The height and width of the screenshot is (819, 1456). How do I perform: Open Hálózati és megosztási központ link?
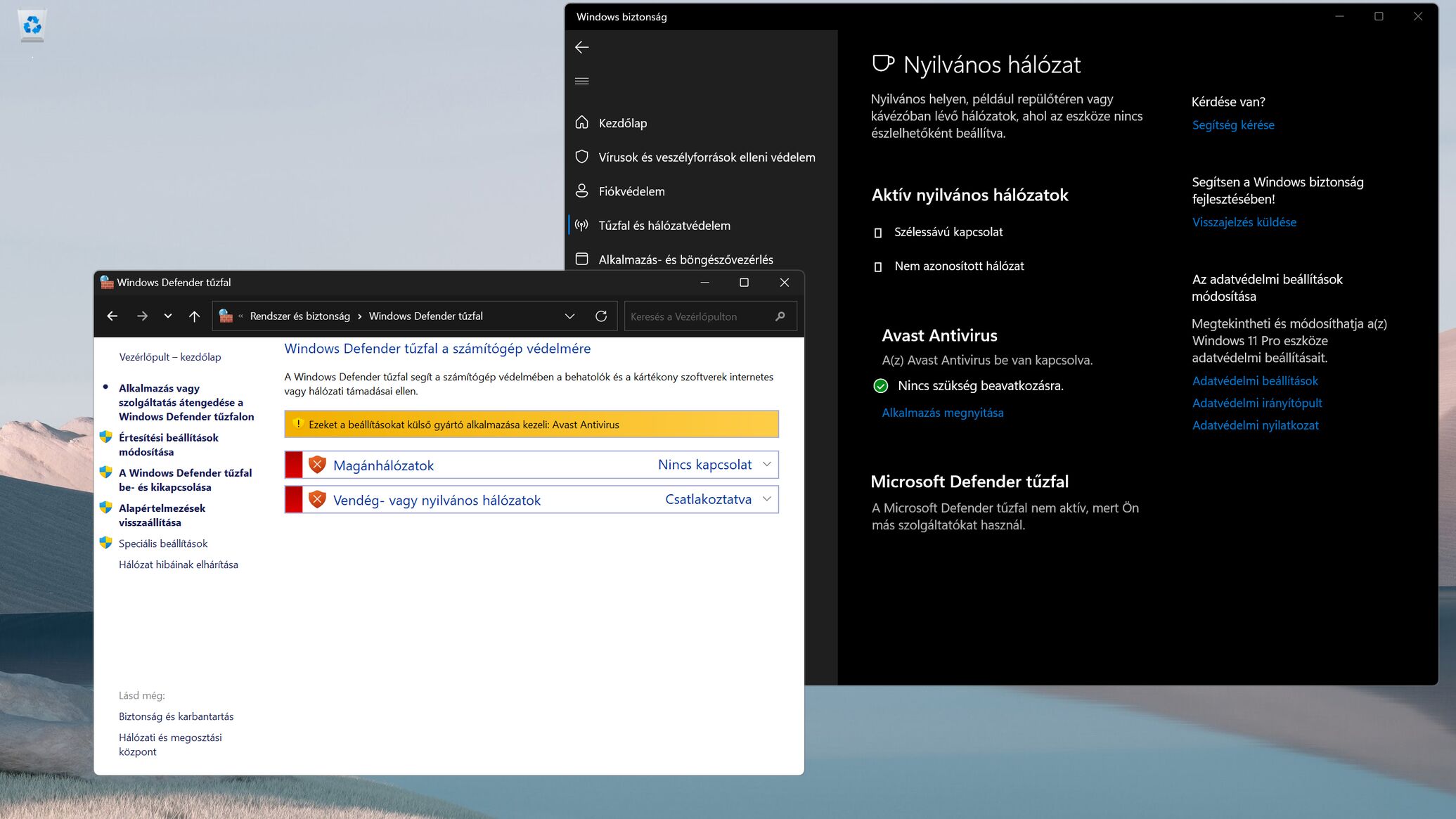coord(170,744)
